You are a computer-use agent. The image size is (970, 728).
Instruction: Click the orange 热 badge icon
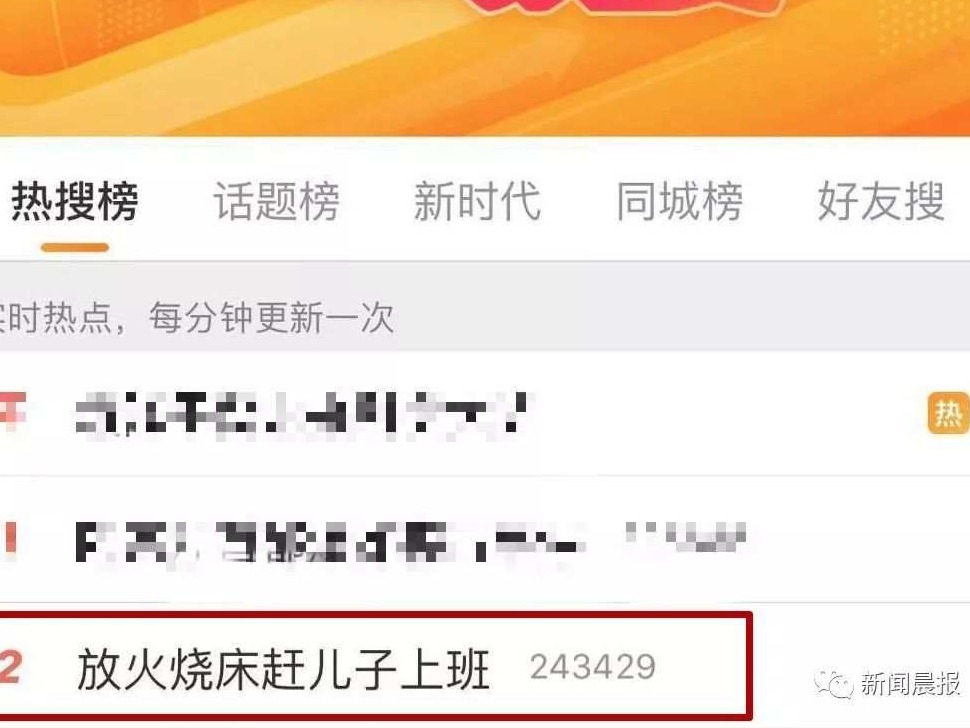948,413
